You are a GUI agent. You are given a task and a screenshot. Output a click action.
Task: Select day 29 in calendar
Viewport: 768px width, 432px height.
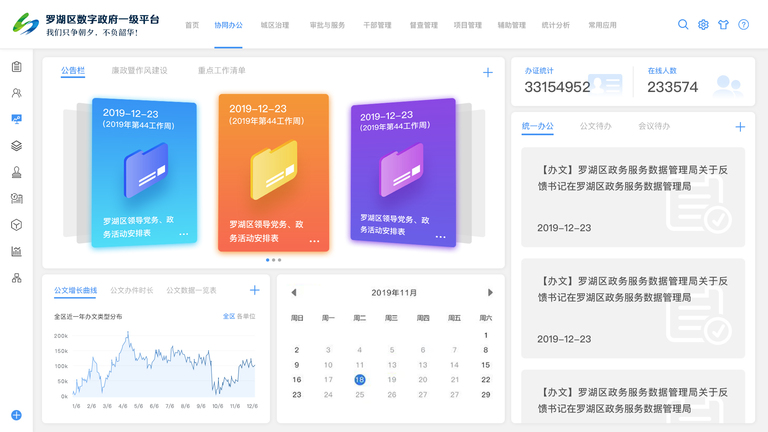(485, 395)
